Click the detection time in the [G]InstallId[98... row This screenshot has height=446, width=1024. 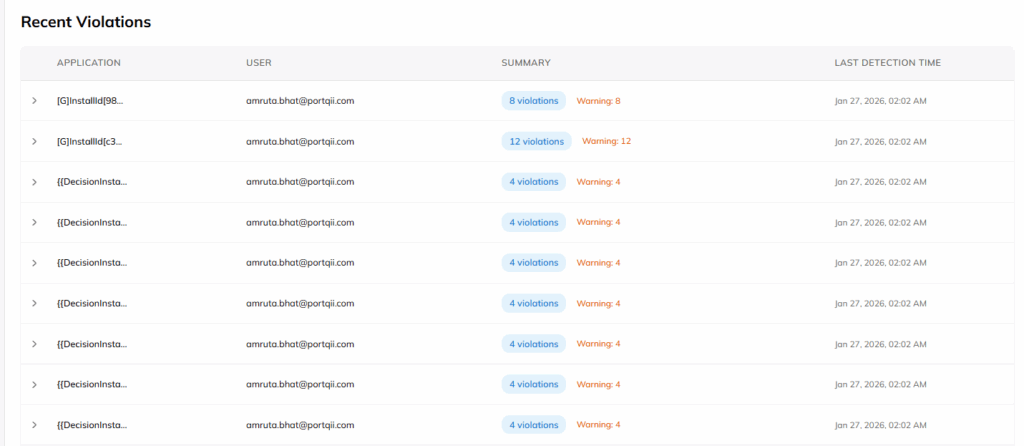(x=880, y=101)
